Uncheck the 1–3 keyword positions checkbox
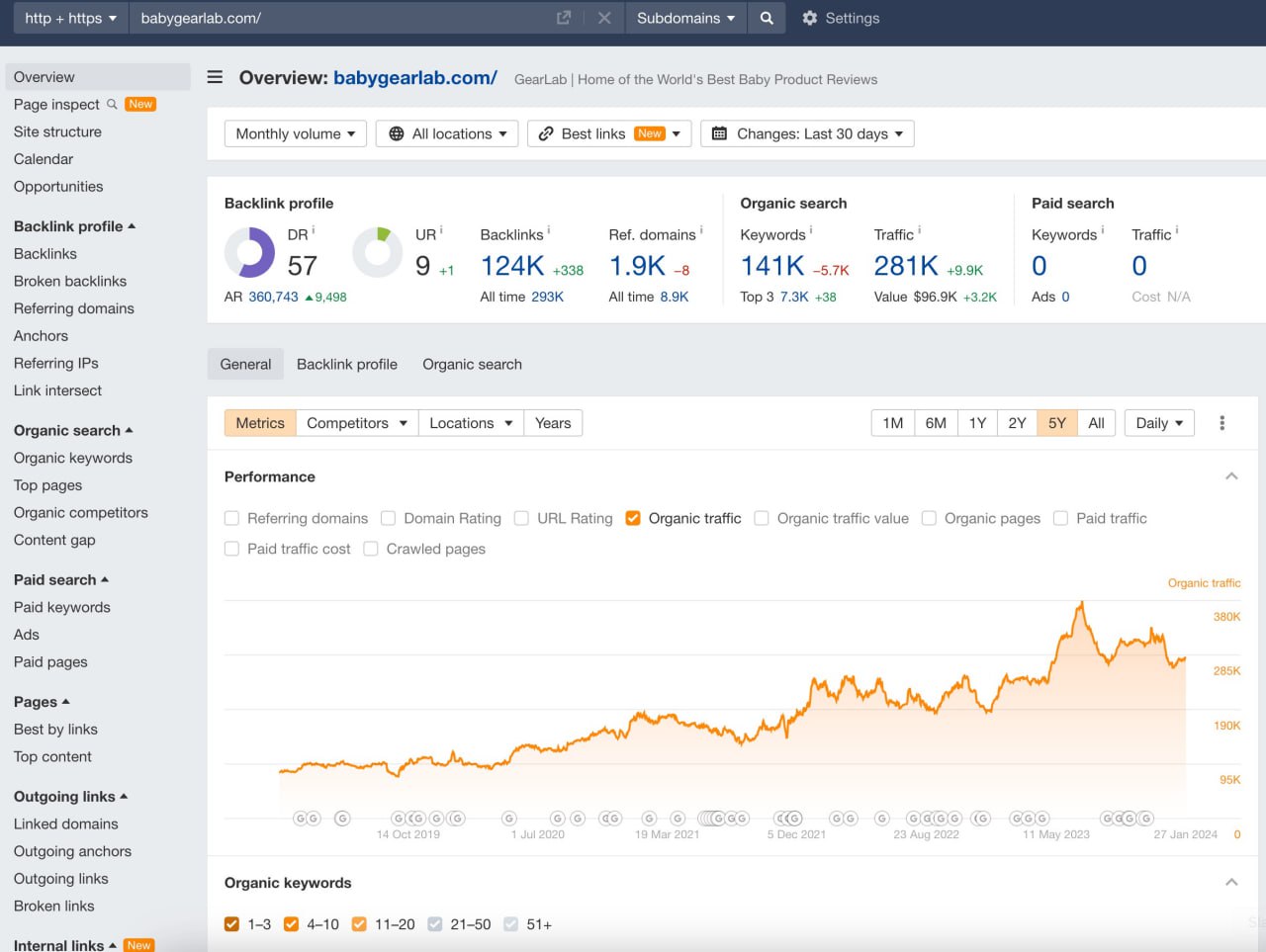 click(232, 924)
